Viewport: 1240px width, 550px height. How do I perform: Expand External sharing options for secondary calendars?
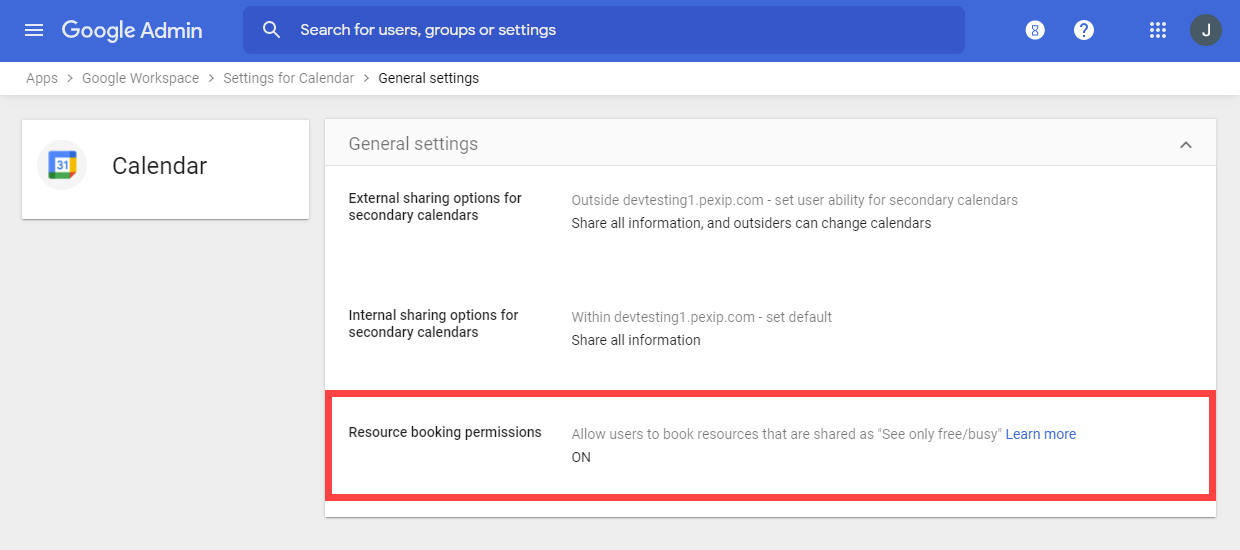[x=435, y=207]
